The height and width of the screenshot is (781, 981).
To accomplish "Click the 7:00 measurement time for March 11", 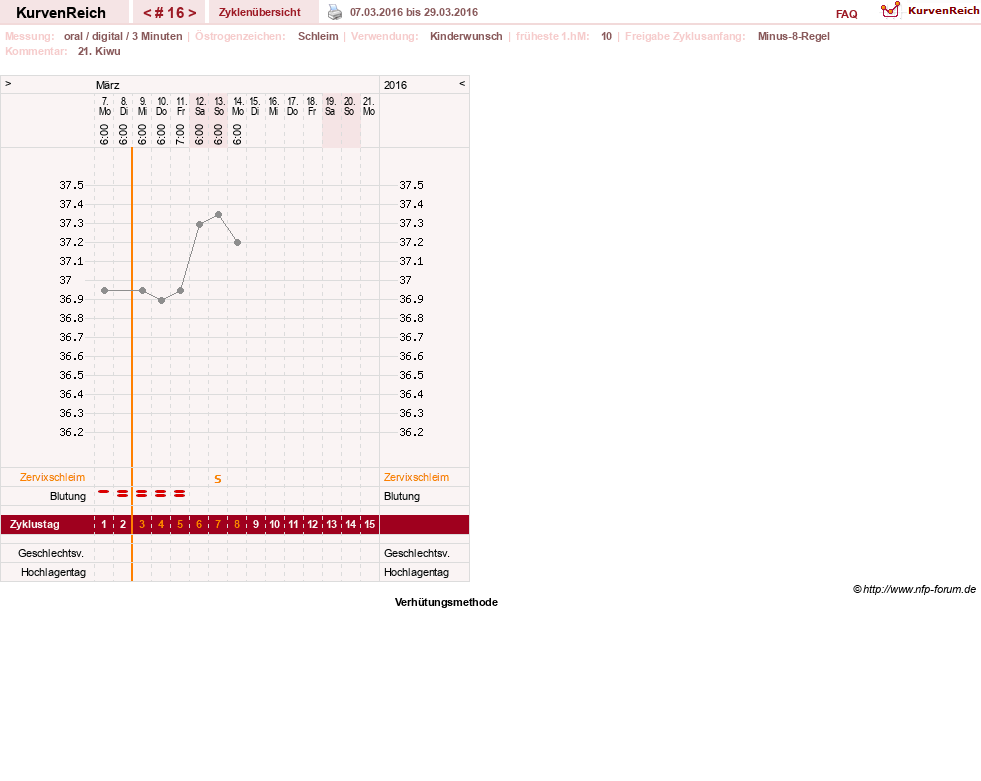I will coord(180,135).
